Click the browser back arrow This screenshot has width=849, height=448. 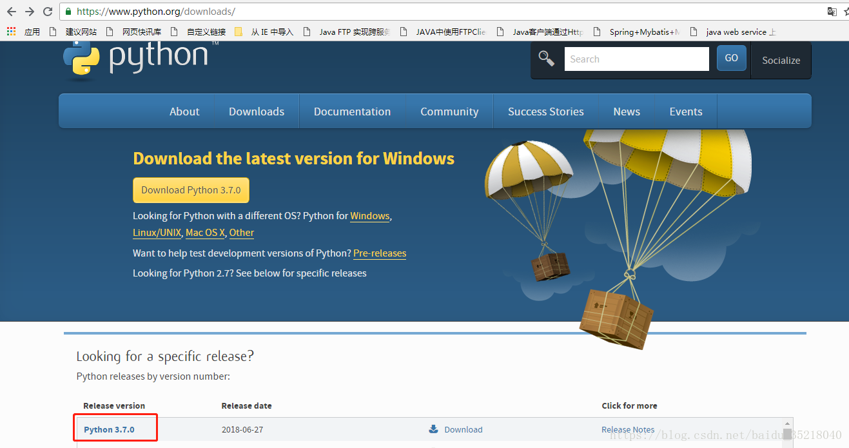tap(11, 11)
